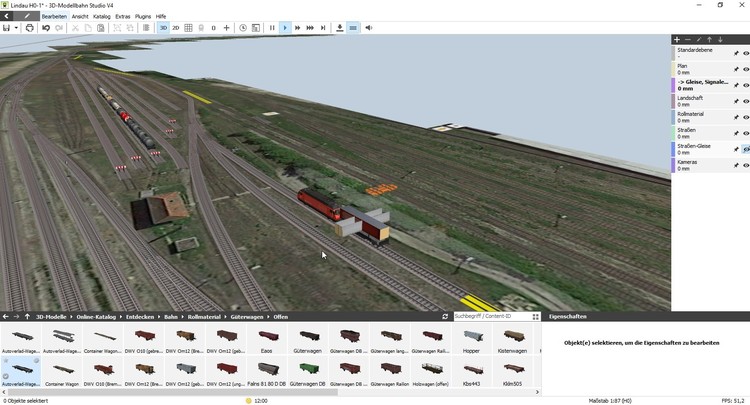Click the align objects icon

coord(146,28)
